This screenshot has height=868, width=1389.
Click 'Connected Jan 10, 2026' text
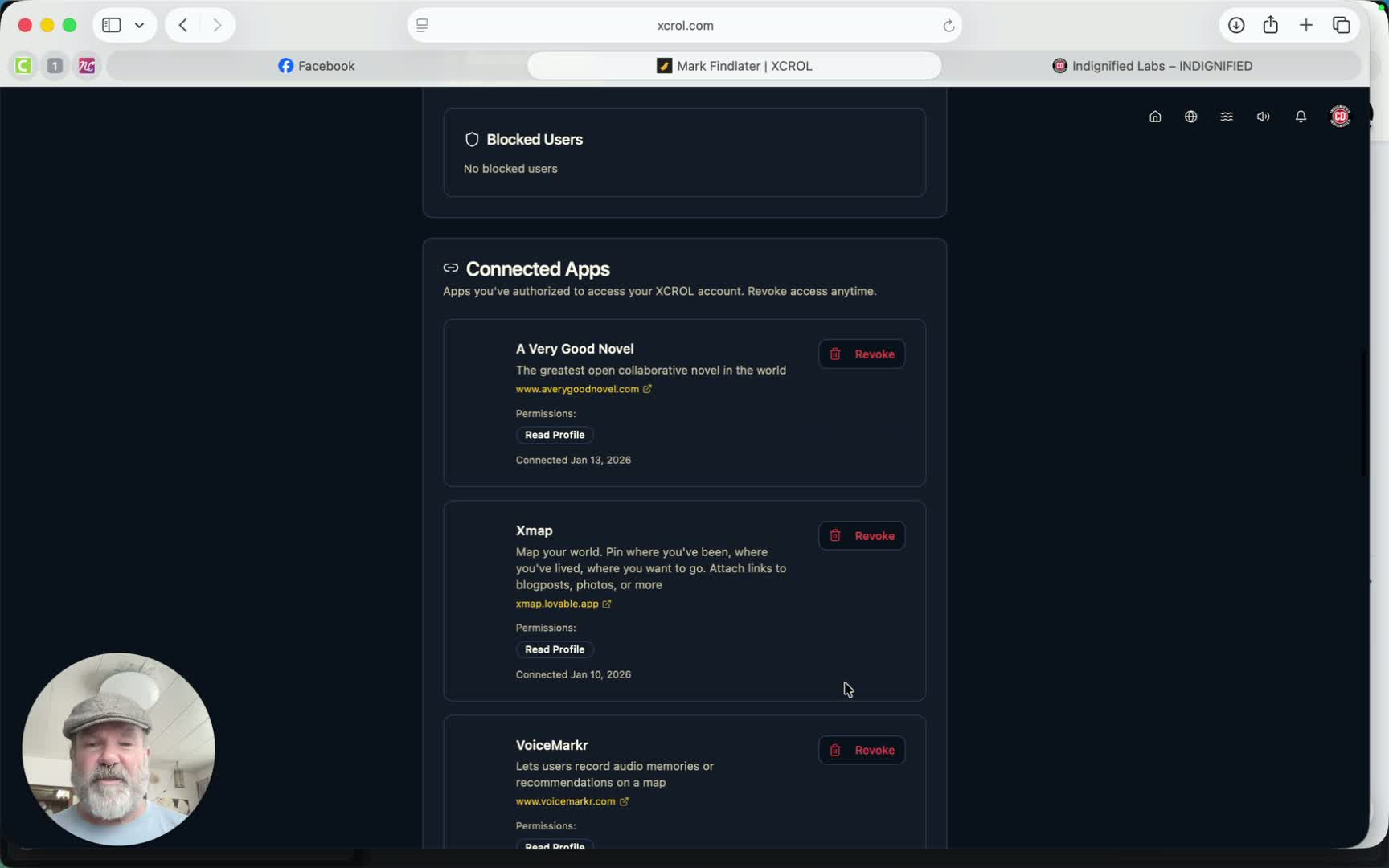coord(573,674)
